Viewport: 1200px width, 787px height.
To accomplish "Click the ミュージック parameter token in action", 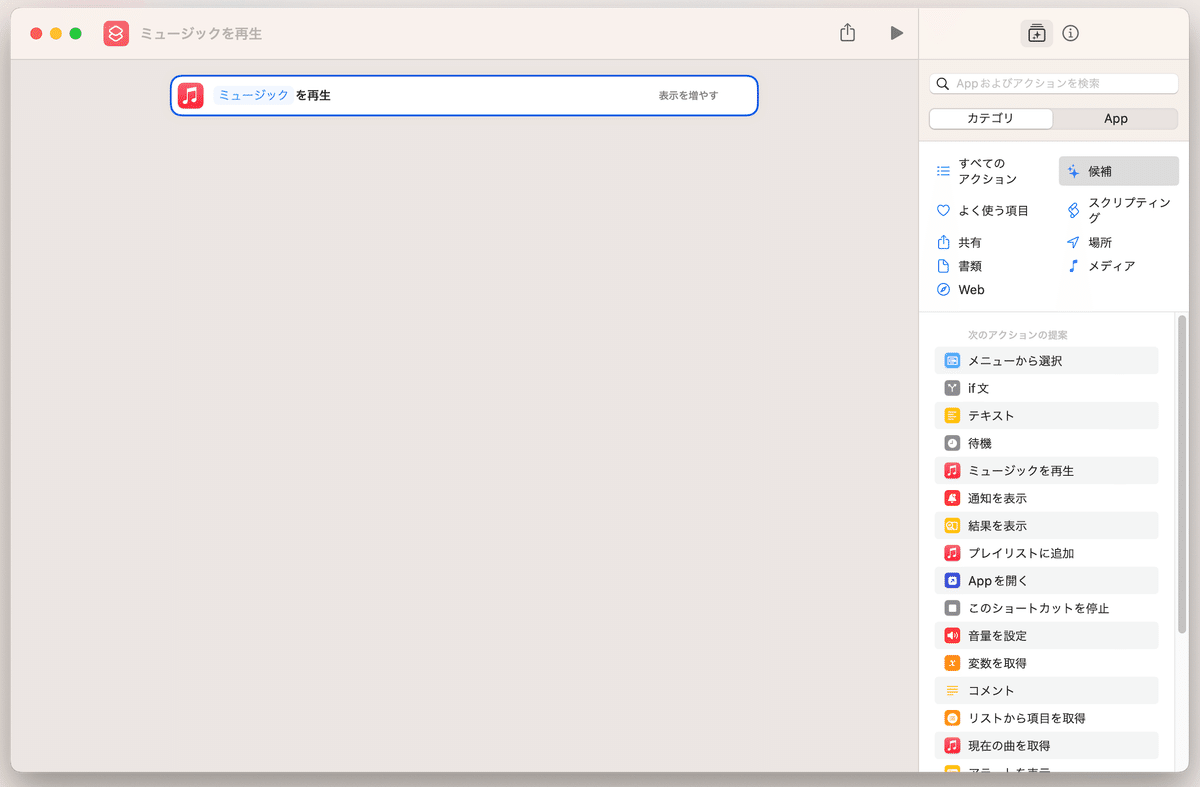I will pos(253,95).
